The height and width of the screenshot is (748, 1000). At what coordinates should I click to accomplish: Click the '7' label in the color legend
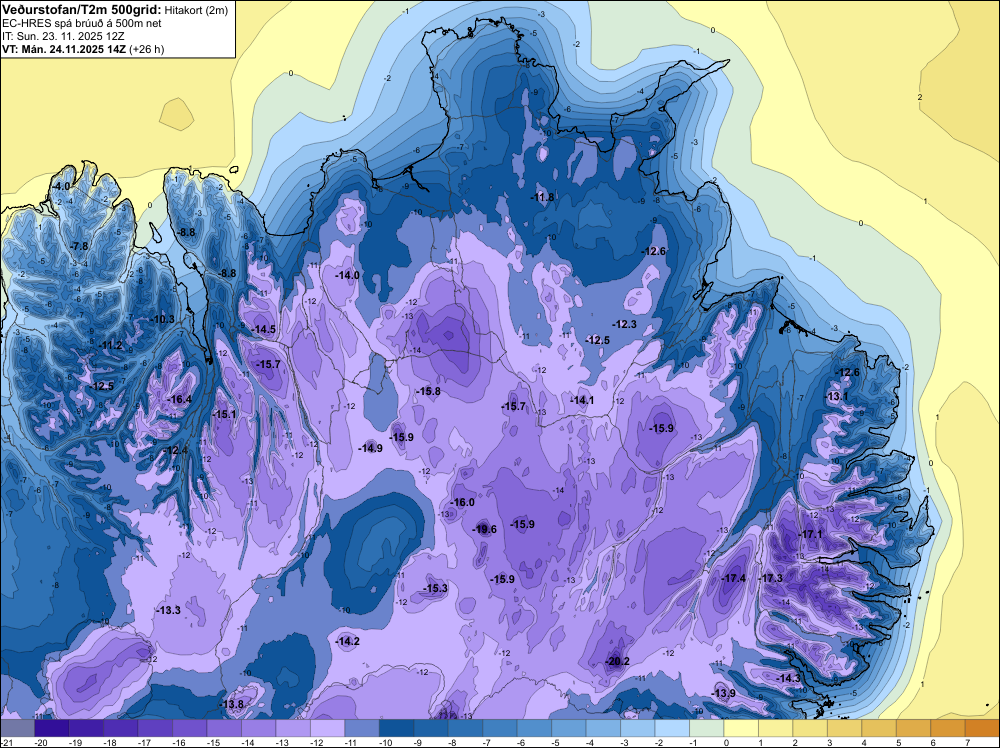tap(968, 743)
